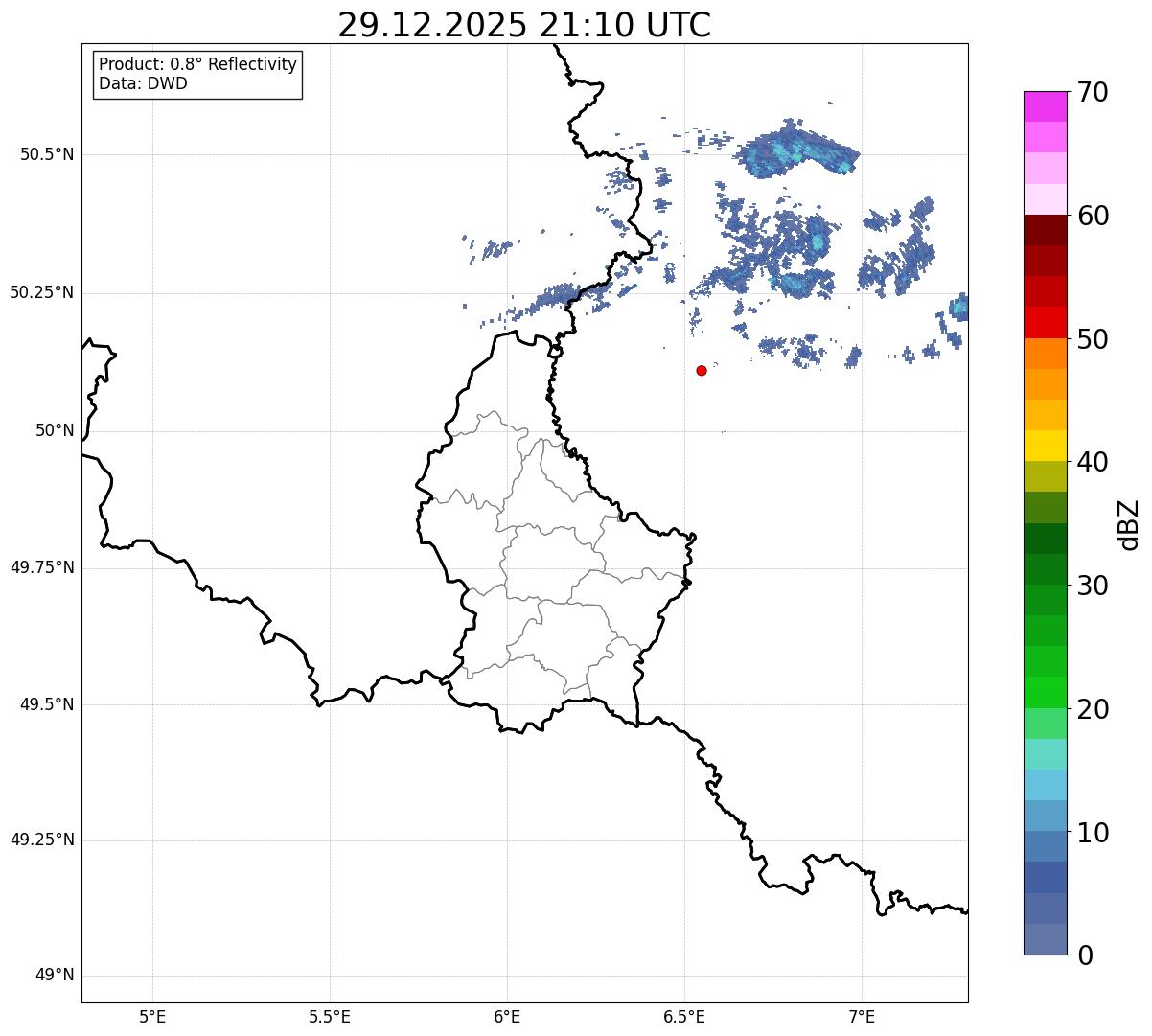Click the latitude label 50.25°N

[42, 292]
